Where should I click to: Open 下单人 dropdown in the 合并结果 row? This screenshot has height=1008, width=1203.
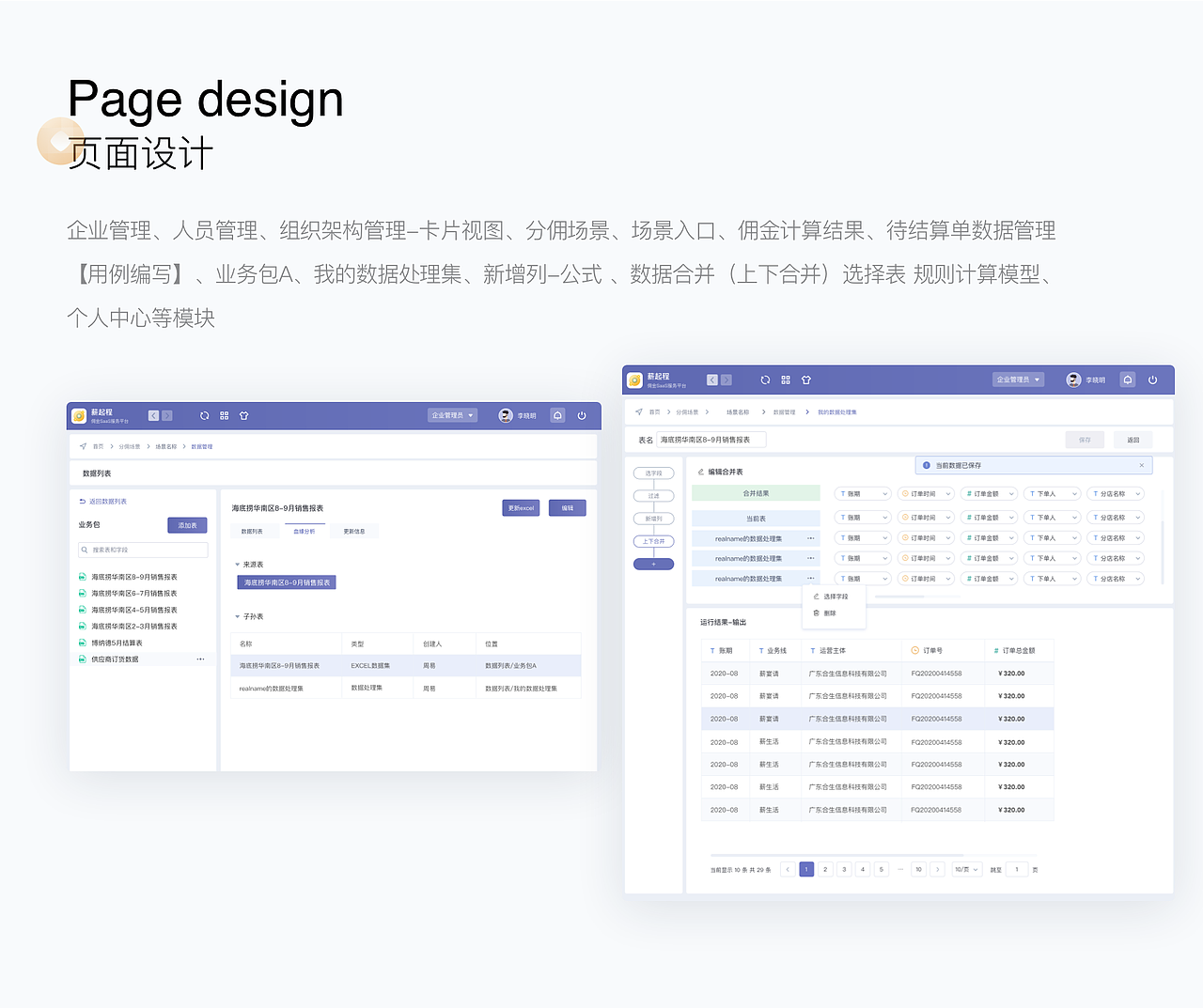pyautogui.click(x=1053, y=493)
